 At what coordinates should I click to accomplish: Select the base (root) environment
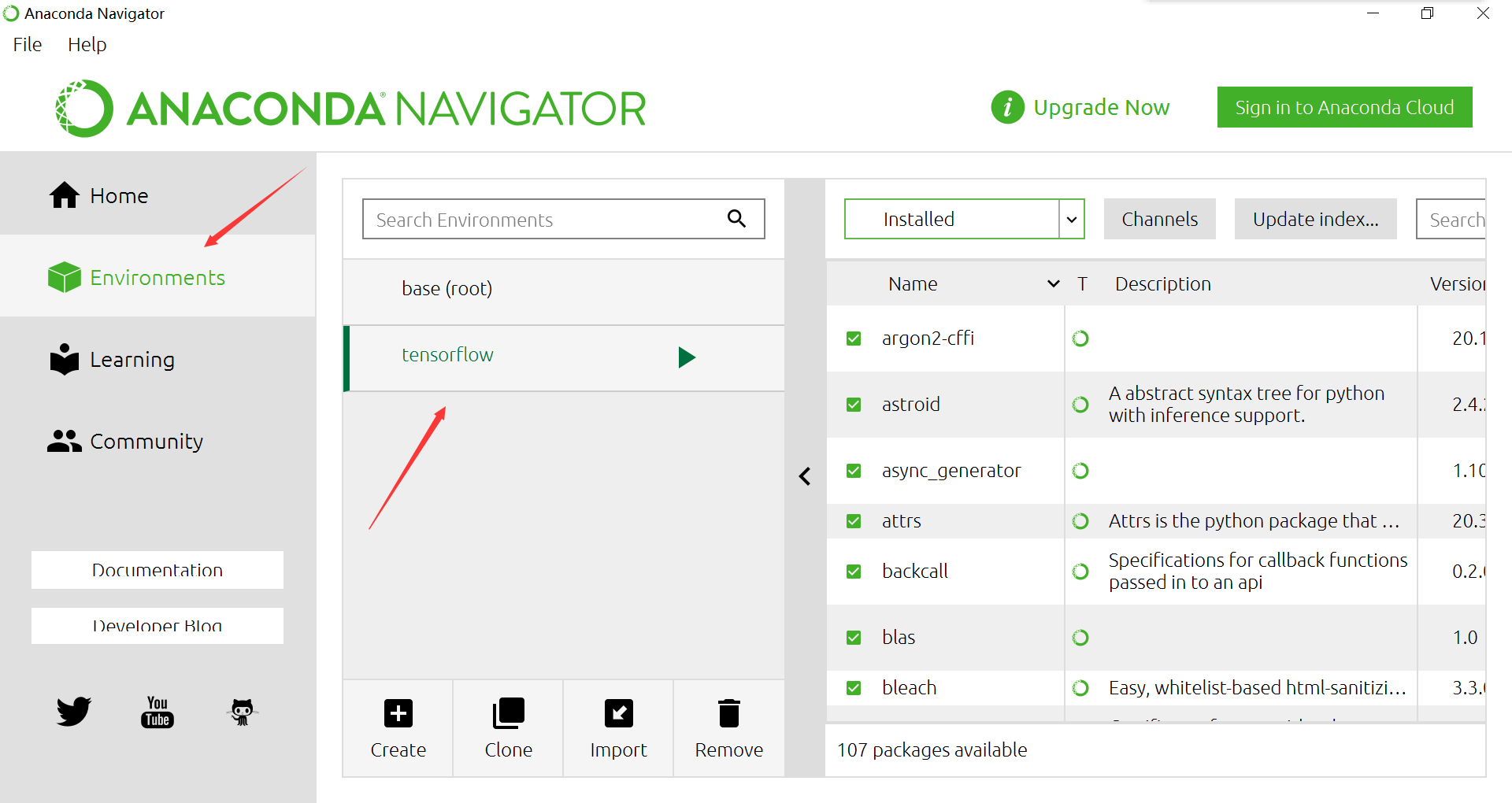[564, 289]
